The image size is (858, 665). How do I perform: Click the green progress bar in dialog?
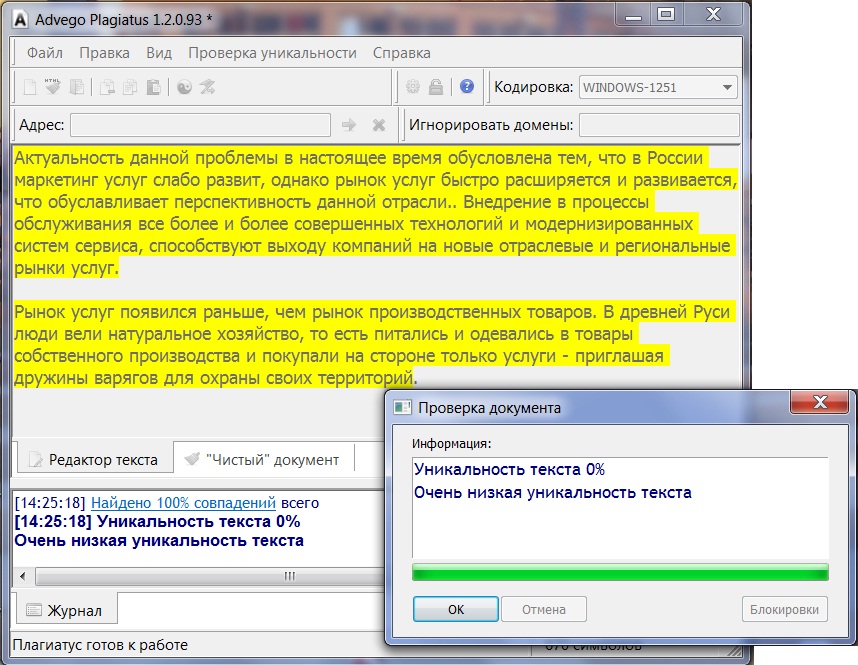coord(620,573)
